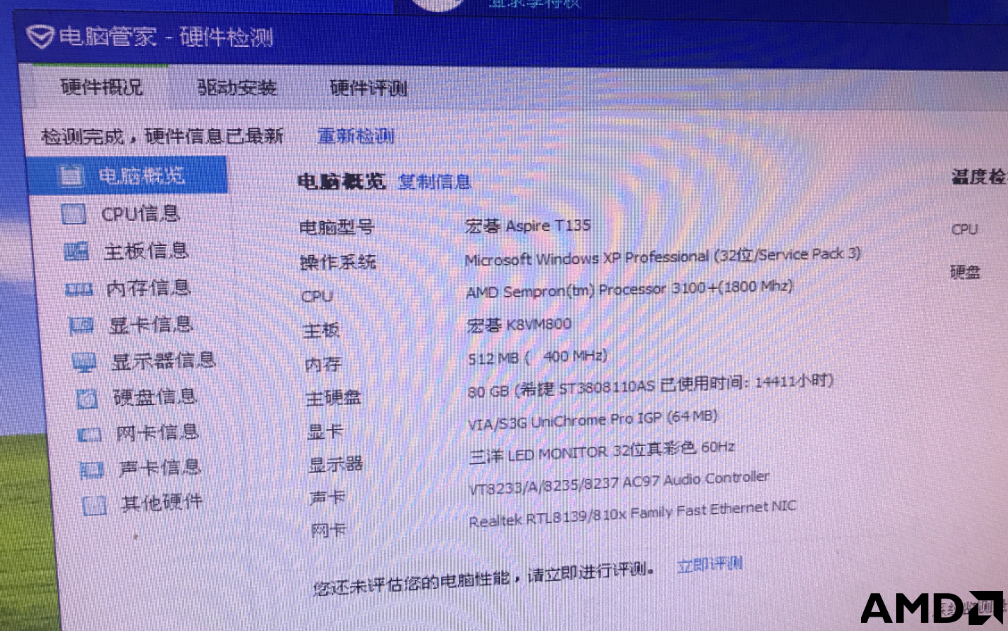Click the 电脑管家 shield logo icon
This screenshot has height=631, width=1008.
click(x=40, y=37)
